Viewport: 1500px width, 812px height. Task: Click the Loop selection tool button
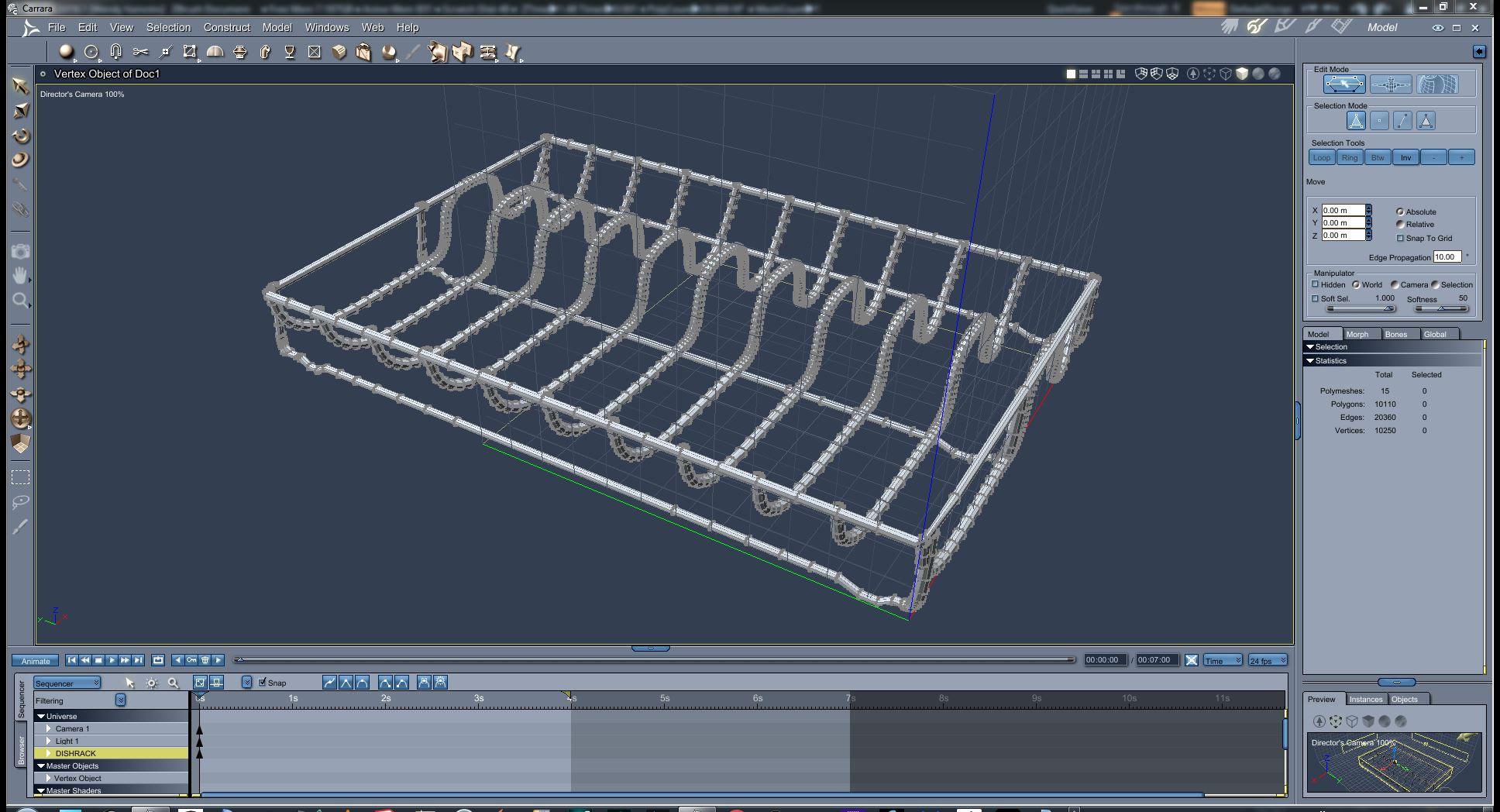tap(1322, 157)
